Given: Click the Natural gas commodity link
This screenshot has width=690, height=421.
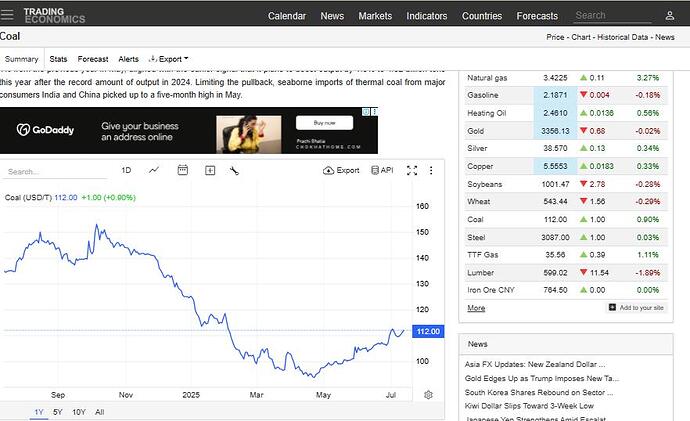Looking at the screenshot, I should [487, 78].
